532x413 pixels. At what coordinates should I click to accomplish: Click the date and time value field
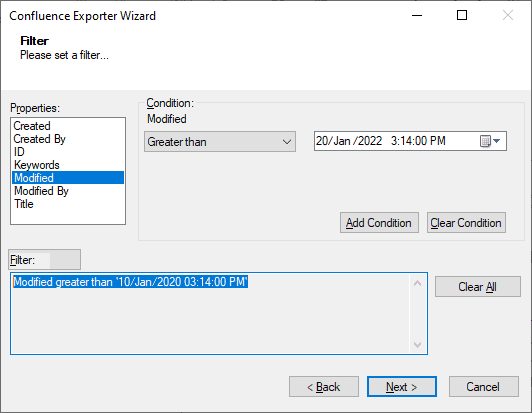pyautogui.click(x=396, y=141)
